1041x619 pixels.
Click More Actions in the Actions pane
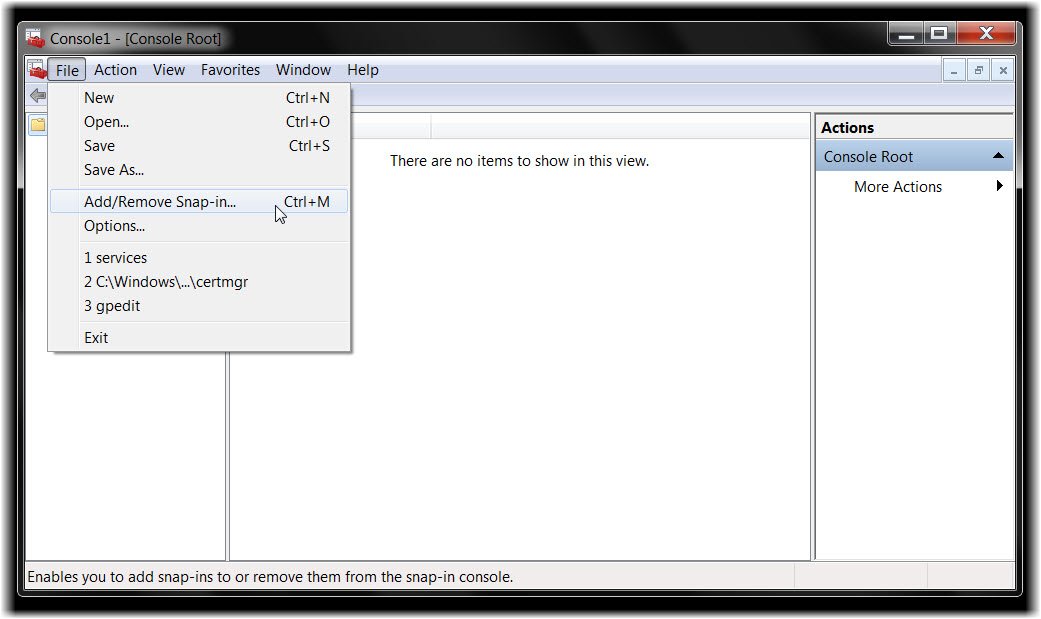pyautogui.click(x=898, y=187)
